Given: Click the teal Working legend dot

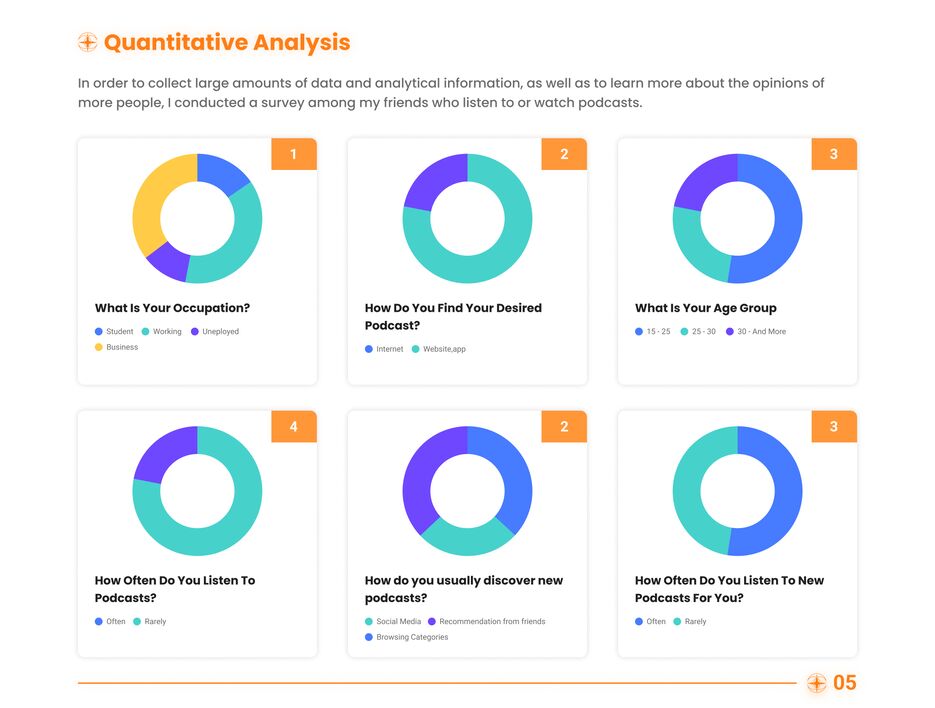Looking at the screenshot, I should pyautogui.click(x=146, y=332).
